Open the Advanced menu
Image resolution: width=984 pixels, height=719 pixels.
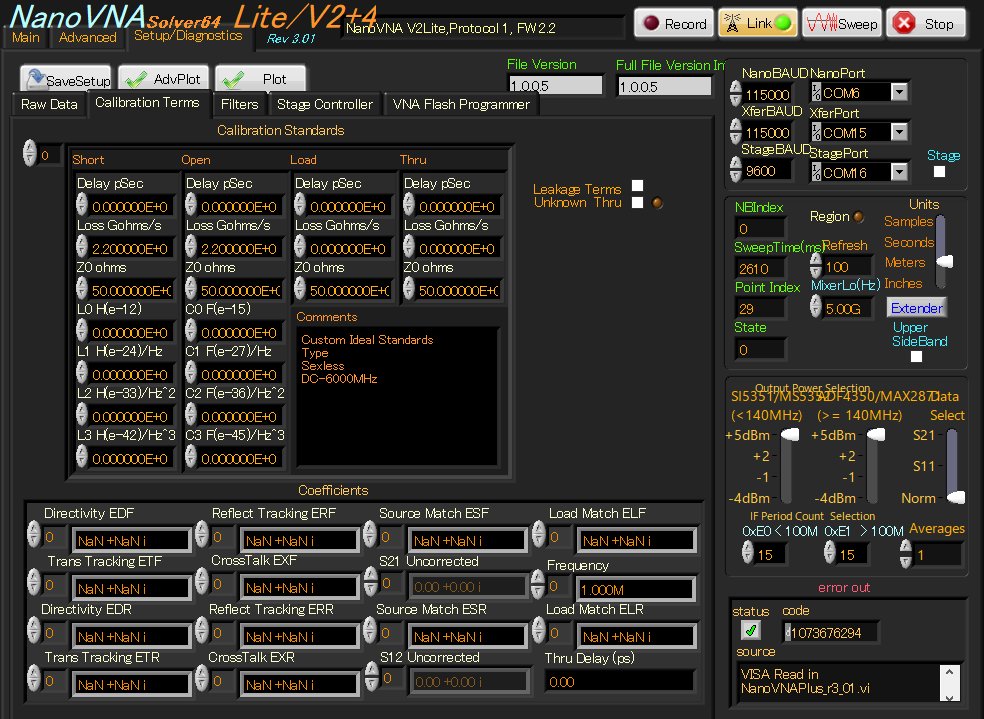87,36
